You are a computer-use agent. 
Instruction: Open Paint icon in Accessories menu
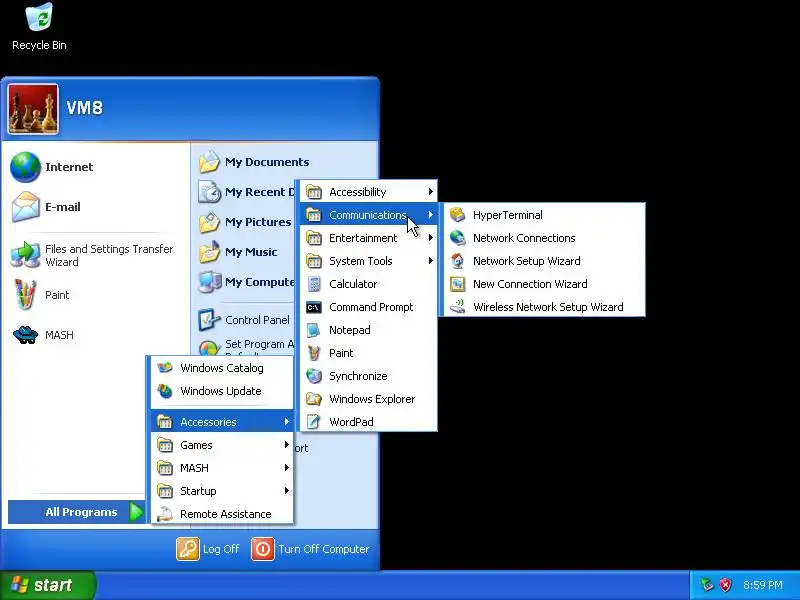(314, 353)
